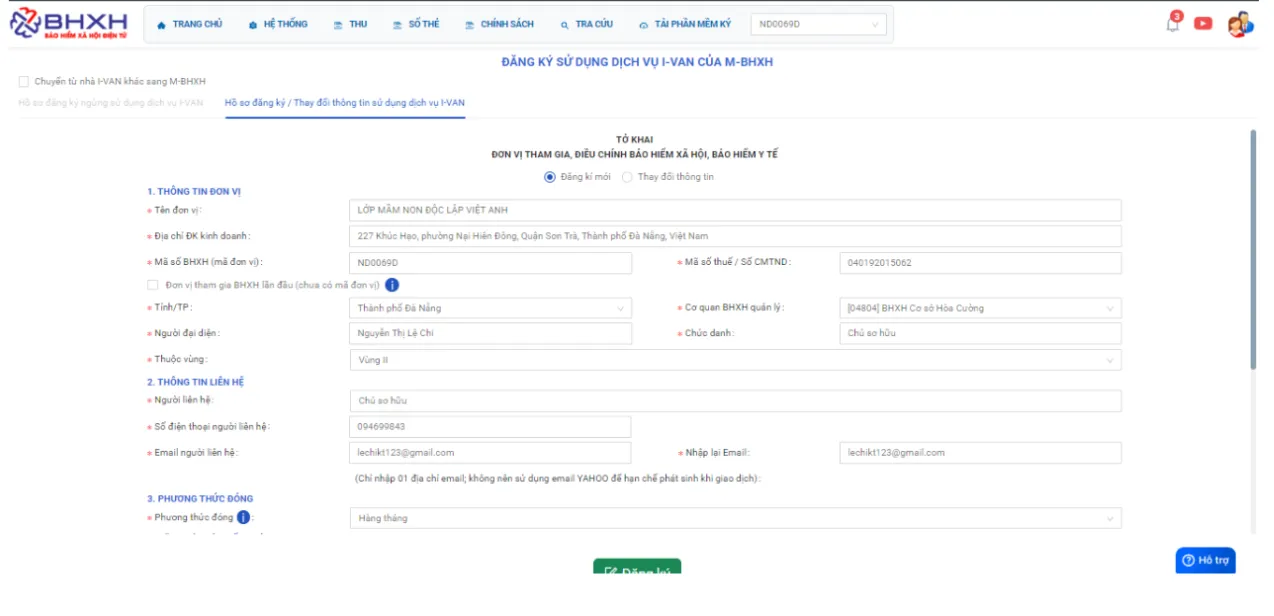Click info icon beside first-time BHXH checkbox
Screen dimensions: 1274x616
click(392, 285)
